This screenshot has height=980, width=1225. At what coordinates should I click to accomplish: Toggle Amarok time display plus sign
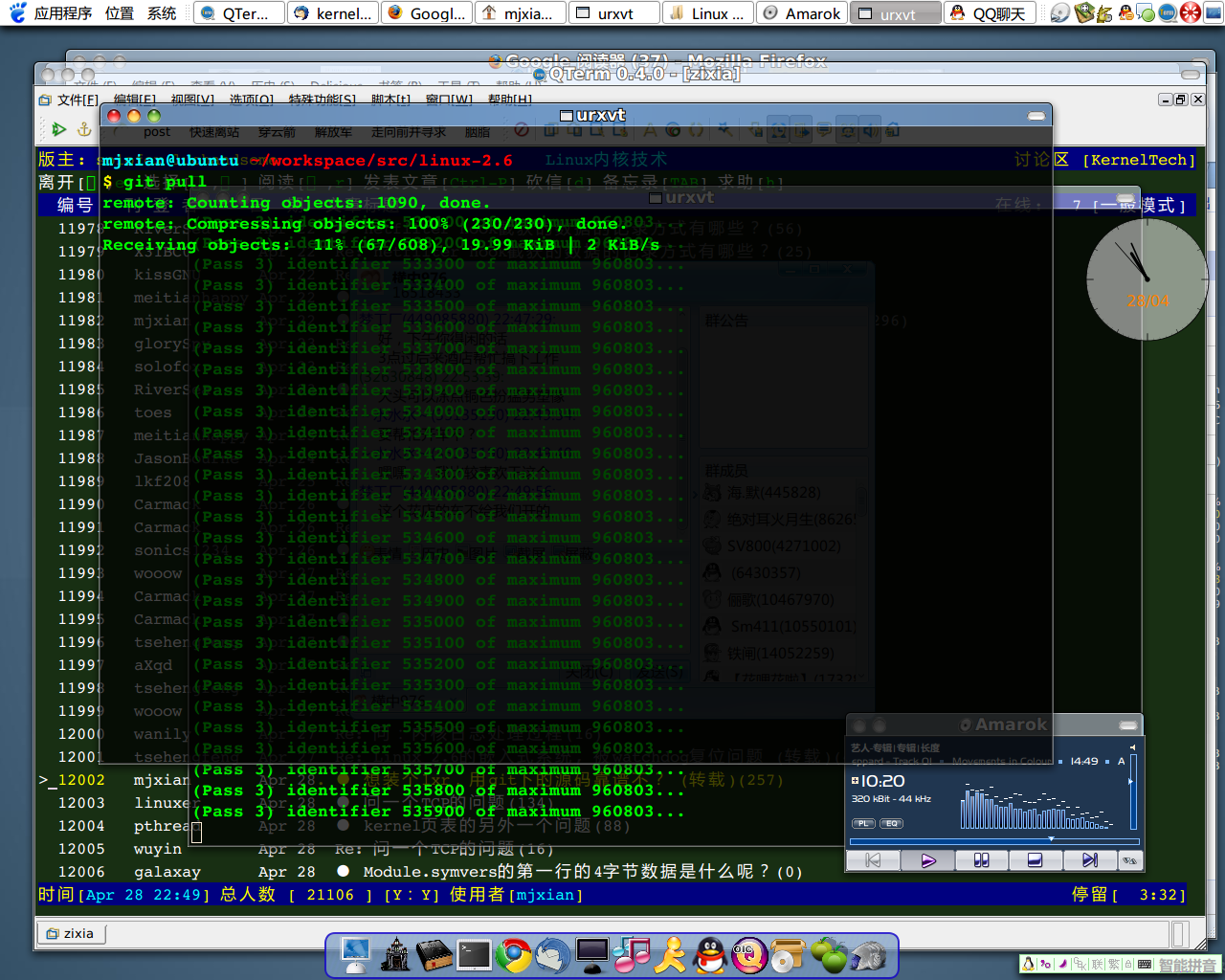pyautogui.click(x=855, y=780)
